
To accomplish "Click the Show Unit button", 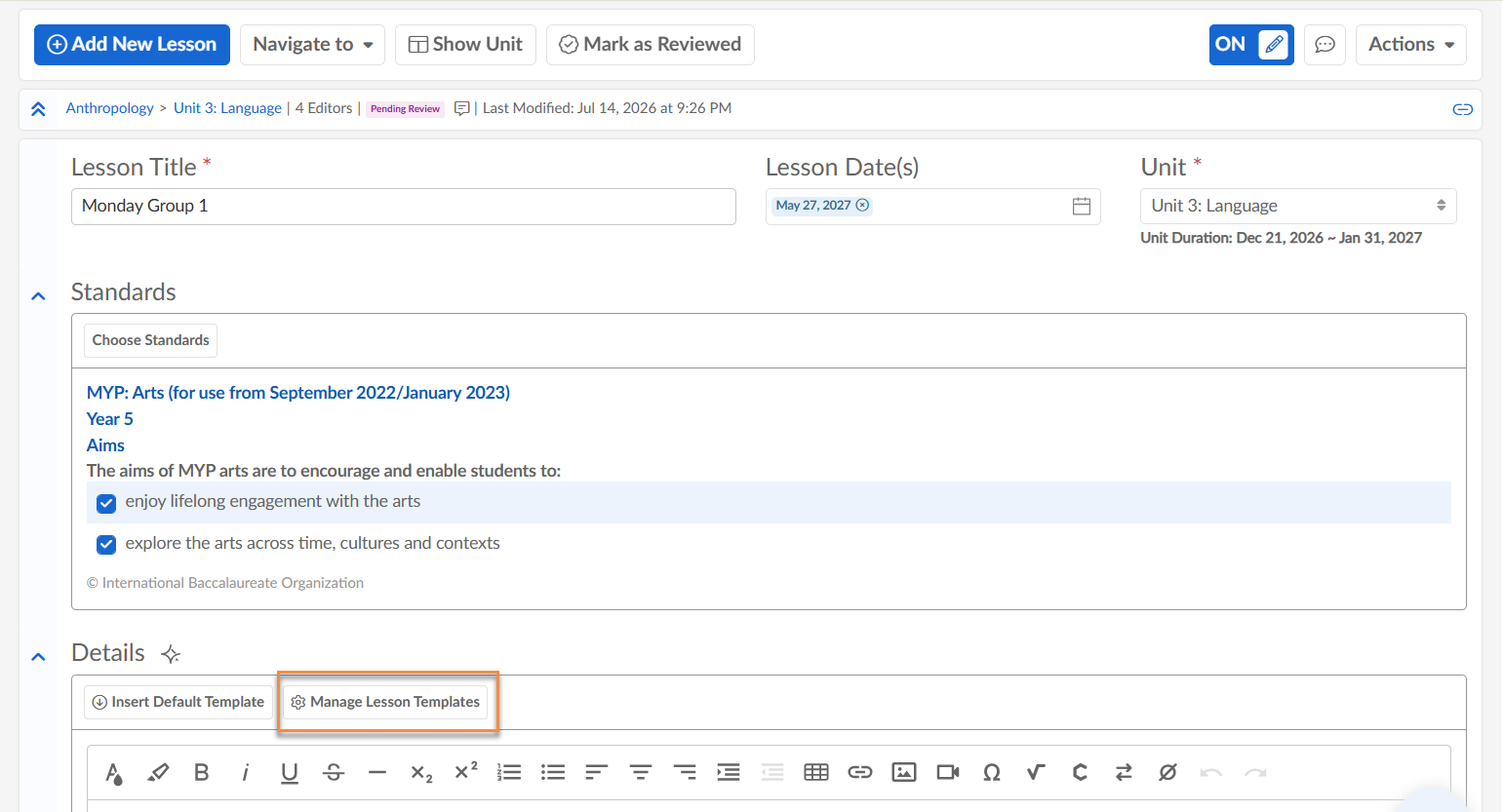I will point(465,45).
